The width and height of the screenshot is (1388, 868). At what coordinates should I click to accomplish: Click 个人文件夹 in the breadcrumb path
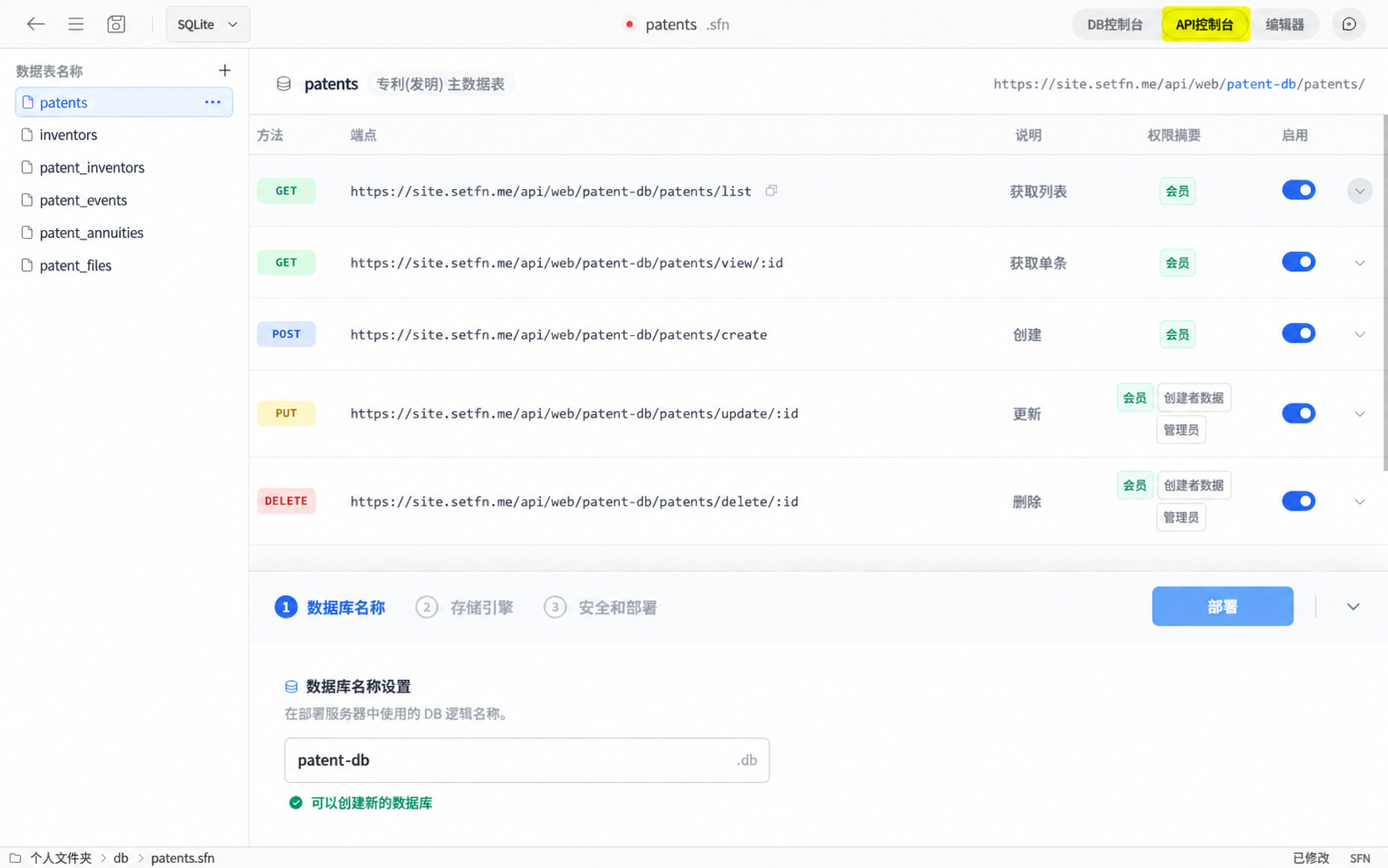tap(61, 858)
